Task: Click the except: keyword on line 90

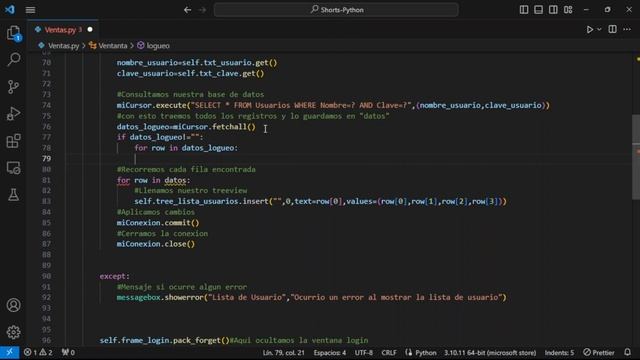Action: 114,276
